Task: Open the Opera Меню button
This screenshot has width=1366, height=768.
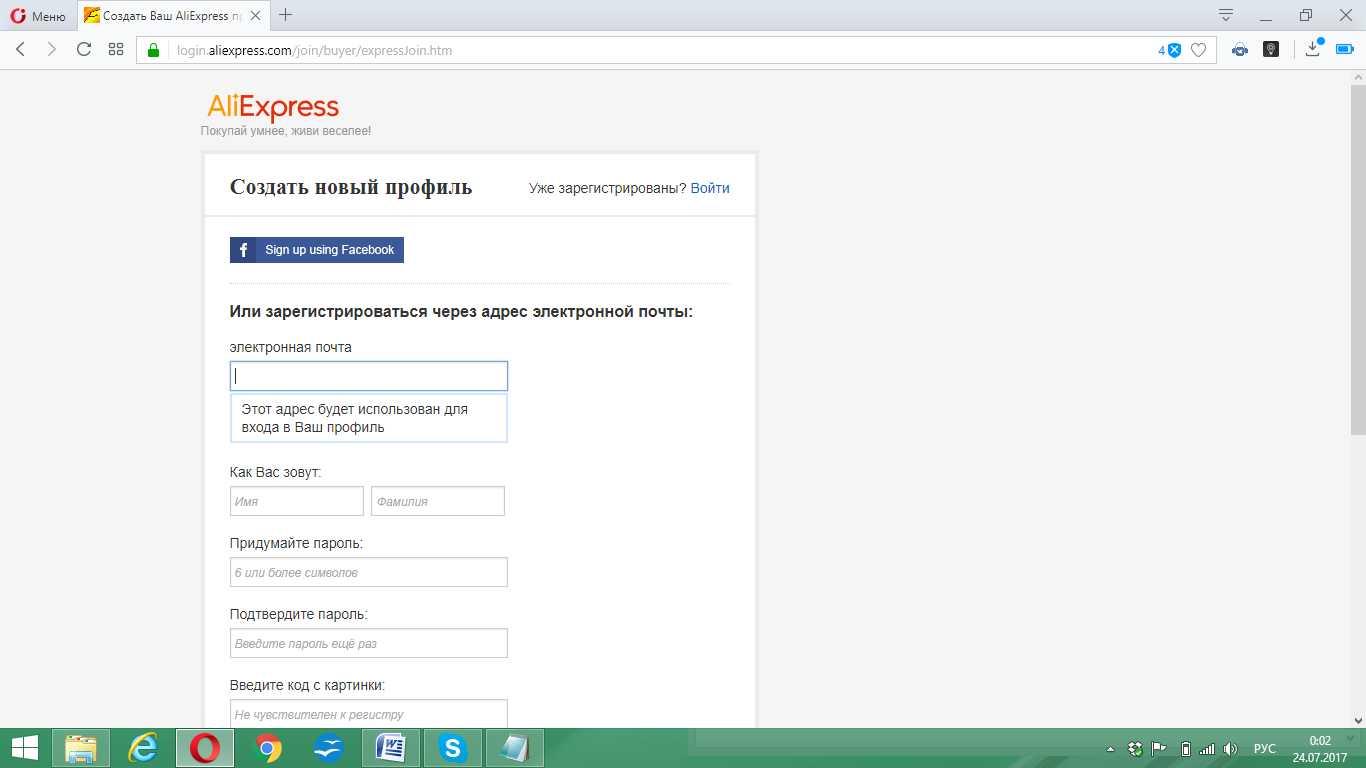Action: [x=38, y=15]
